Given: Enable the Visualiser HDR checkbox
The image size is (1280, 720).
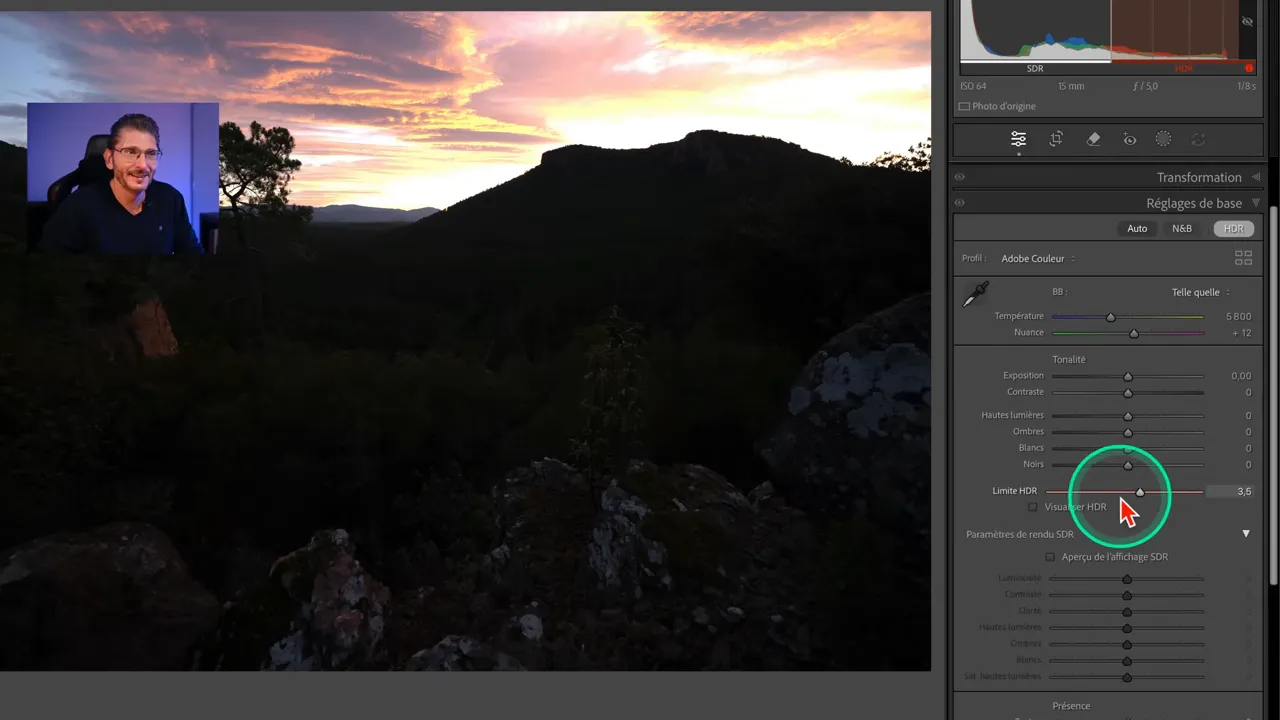Looking at the screenshot, I should point(1033,507).
